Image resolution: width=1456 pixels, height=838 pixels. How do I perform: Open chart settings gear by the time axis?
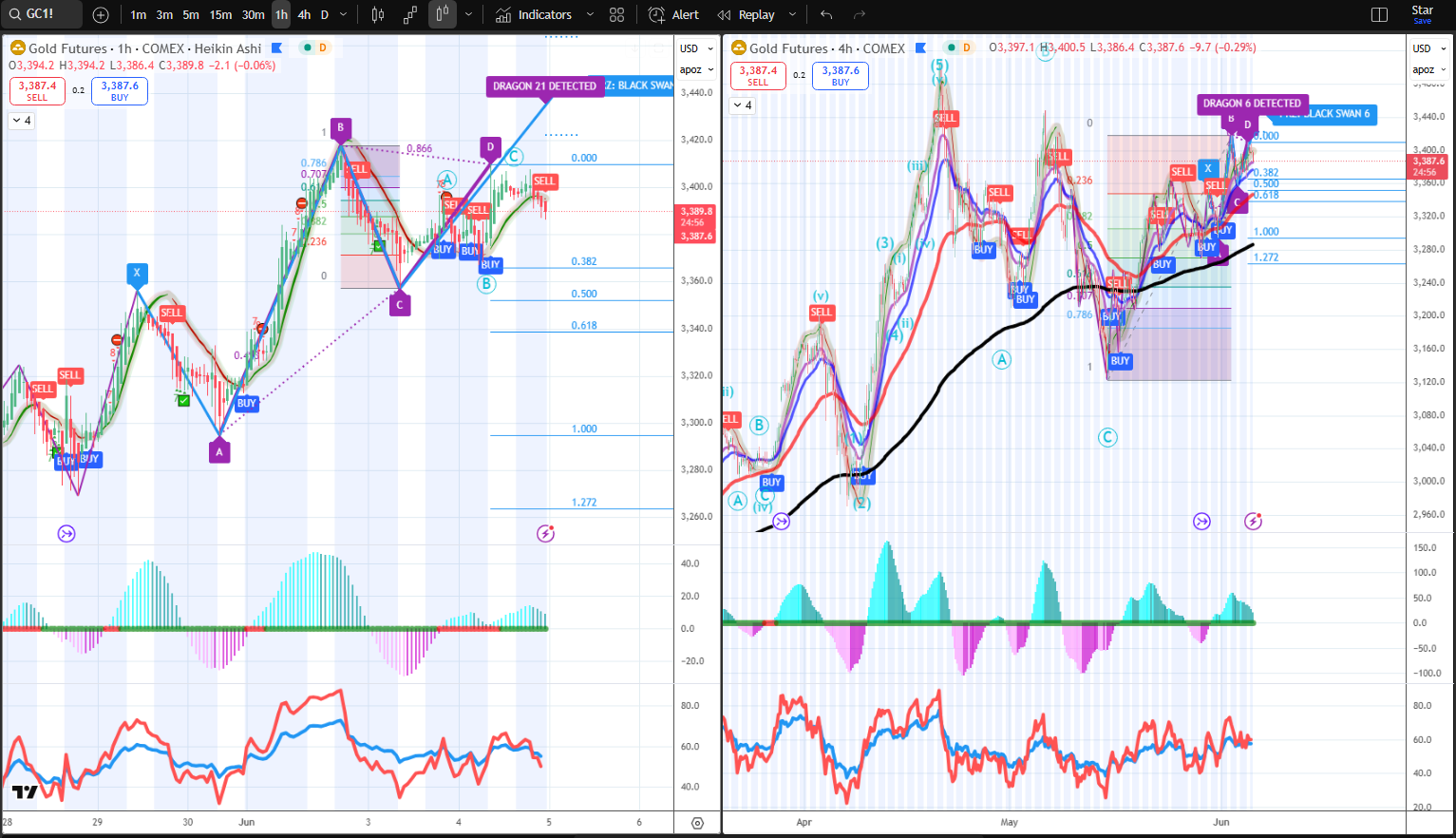698,823
